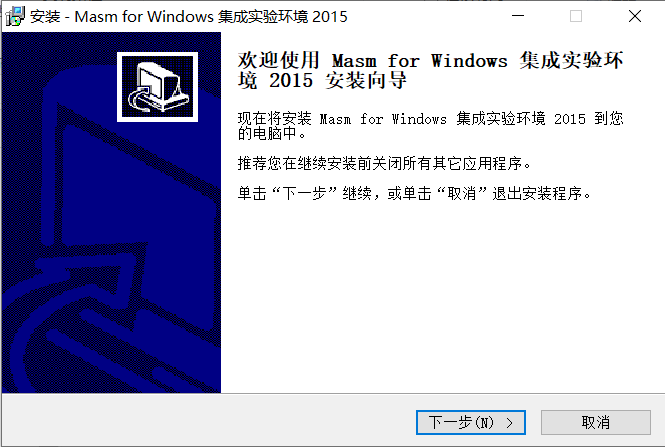Click the quoted “下一步” in the instruction line
Image resolution: width=665 pixels, height=447 pixels.
tap(304, 194)
